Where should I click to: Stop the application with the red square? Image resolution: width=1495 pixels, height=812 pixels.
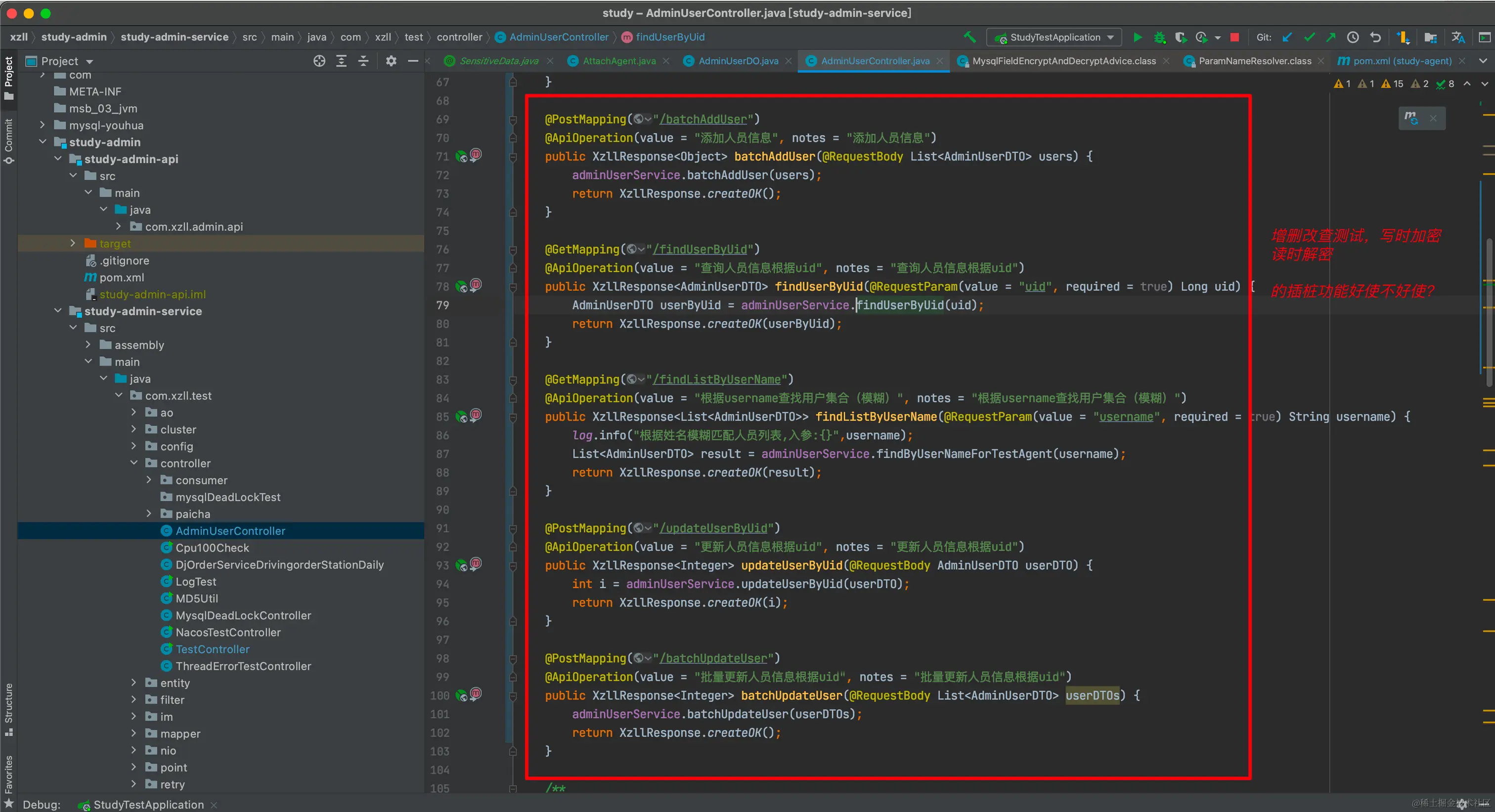1234,37
